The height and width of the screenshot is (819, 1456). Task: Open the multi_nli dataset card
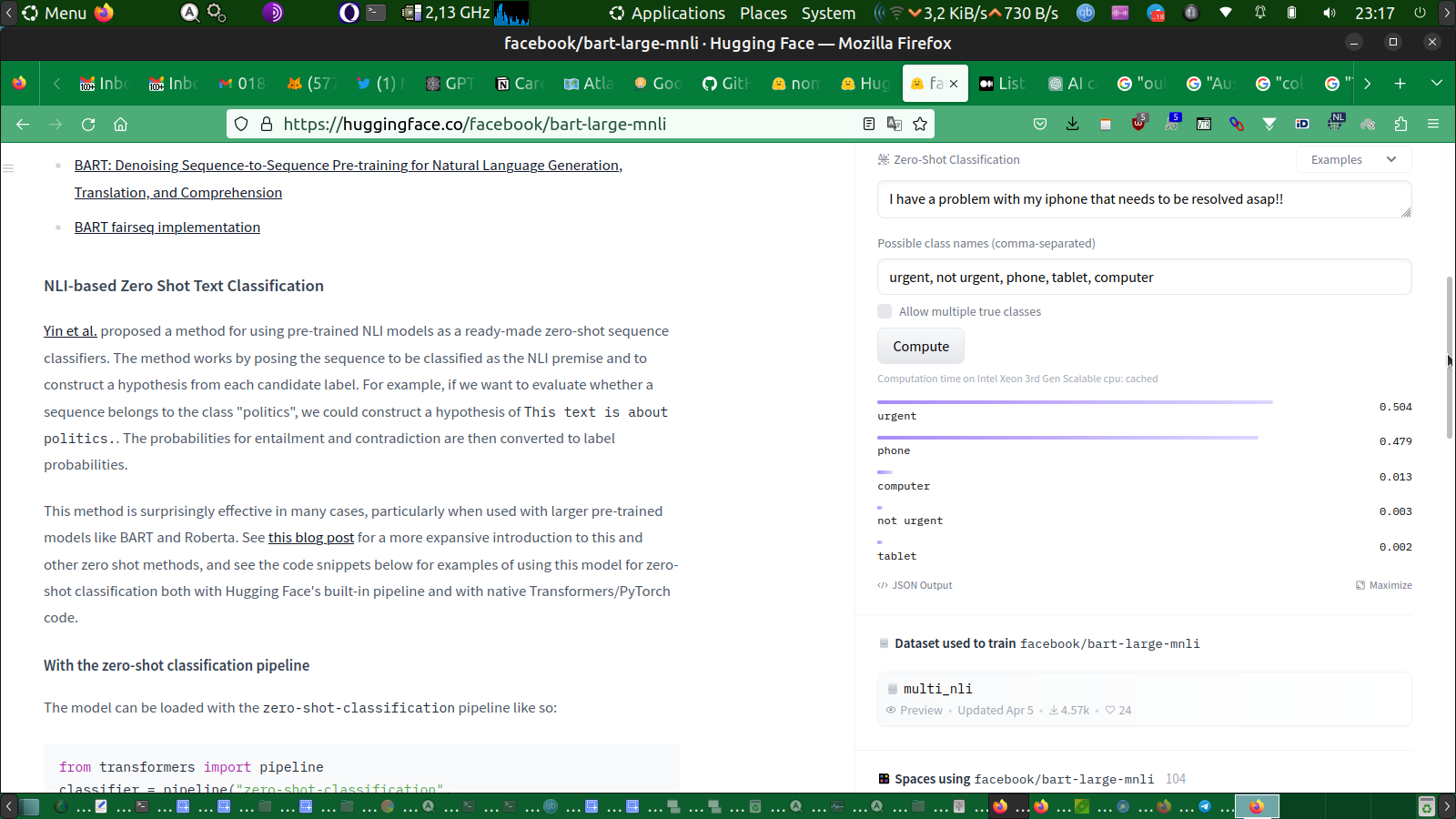1145,699
